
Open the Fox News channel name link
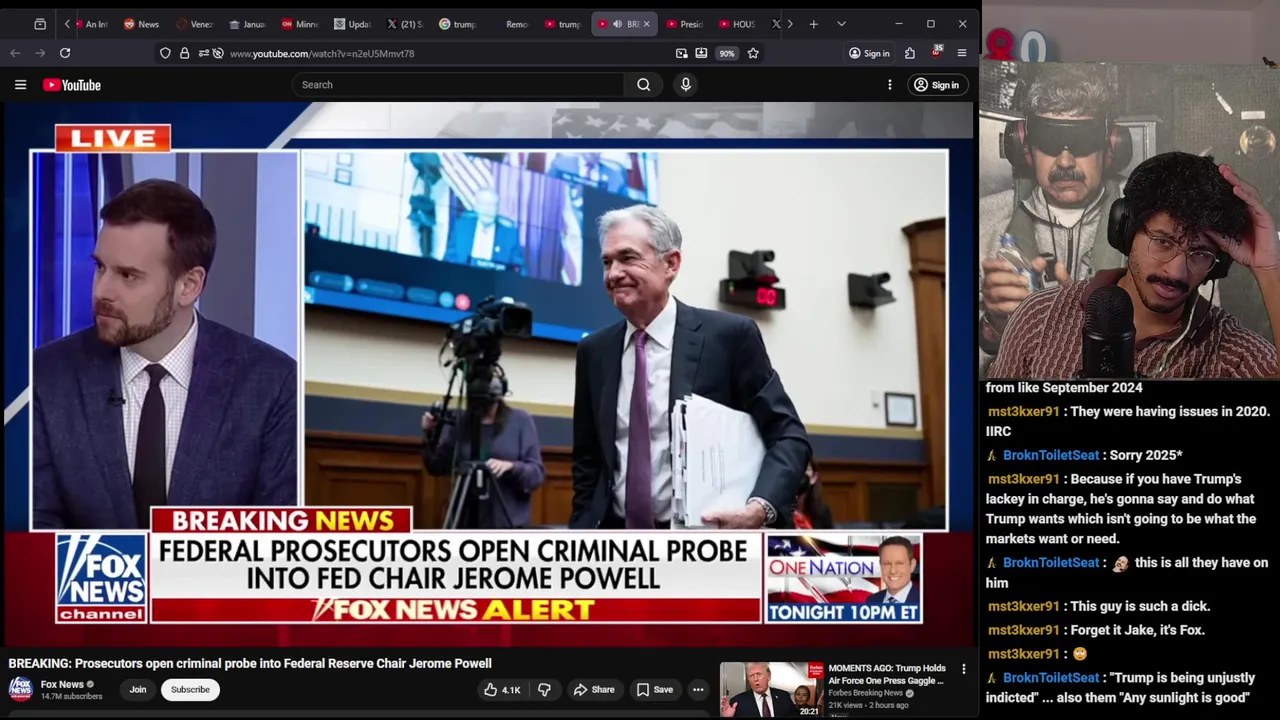coord(62,684)
